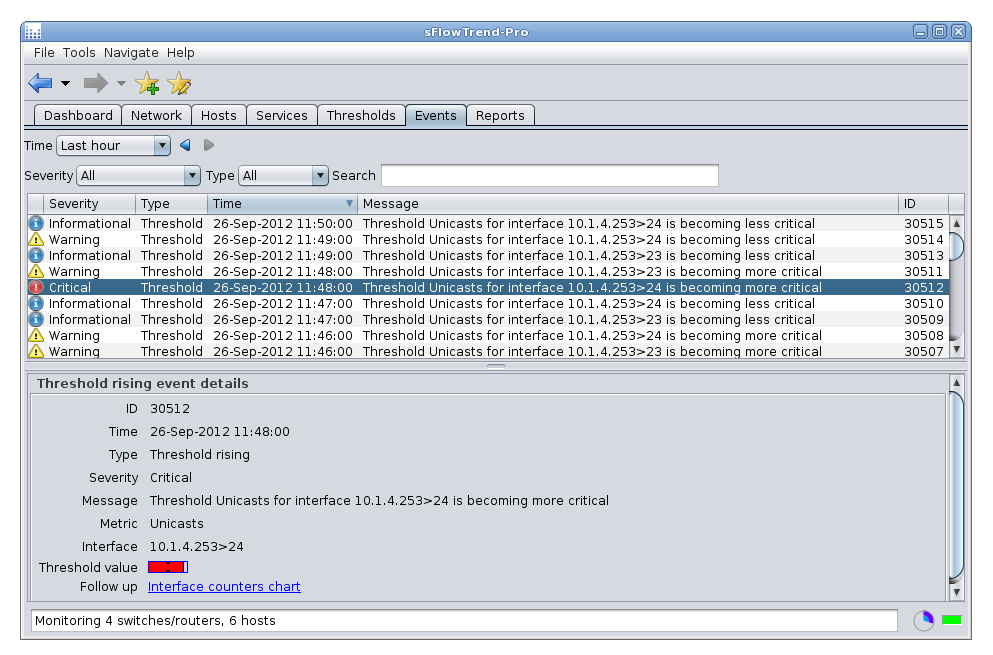Image resolution: width=993 pixels, height=655 pixels.
Task: Go to previous time period arrow
Action: [185, 146]
